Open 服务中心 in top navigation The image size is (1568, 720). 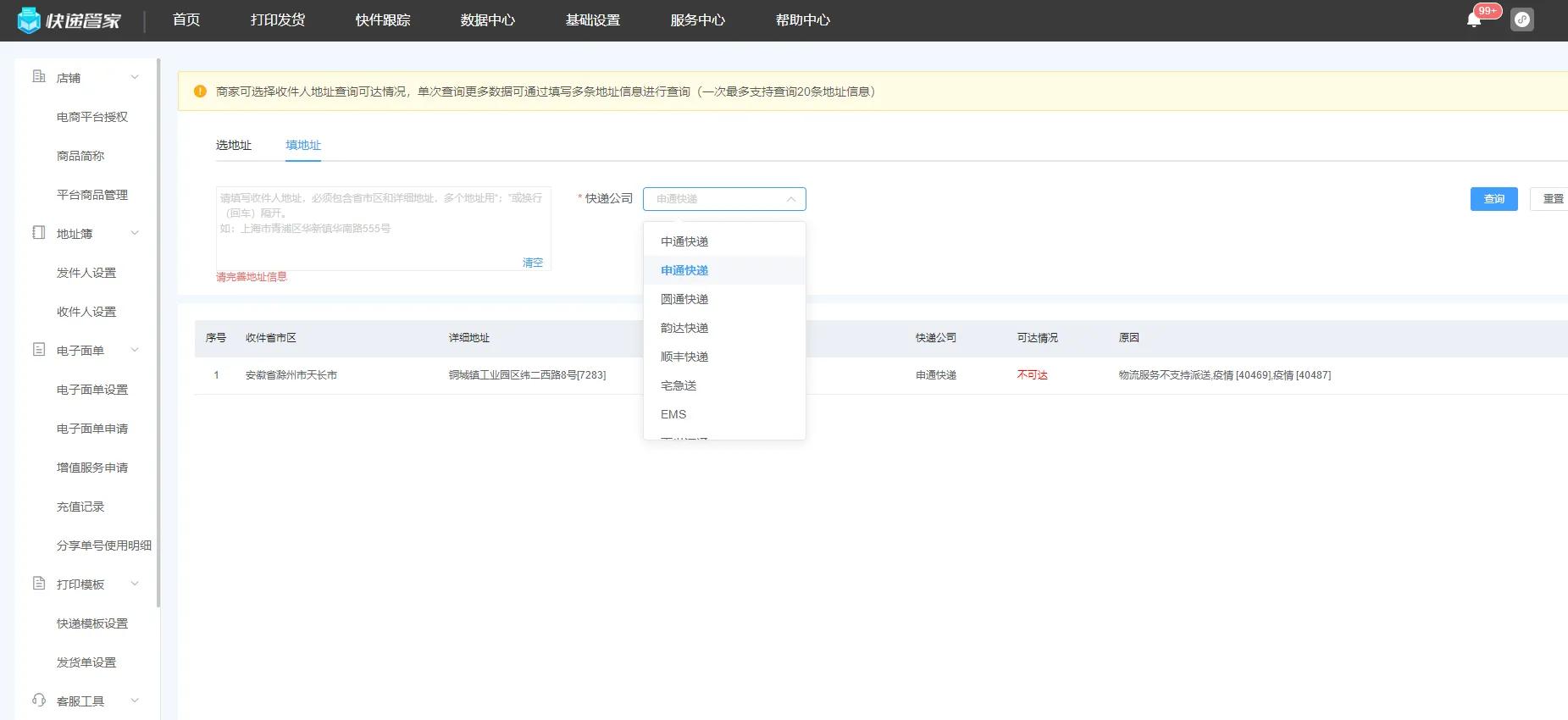[x=698, y=20]
